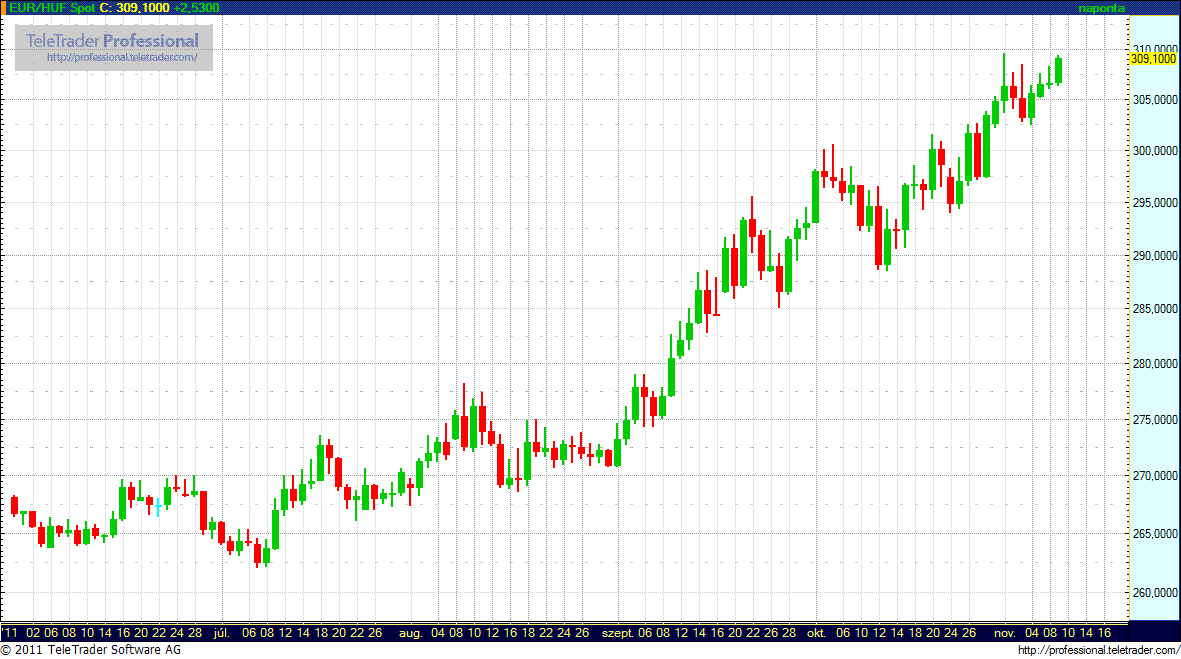
Task: Click the © 2011 TeleTrader Software AG copyright text
Action: [91, 650]
